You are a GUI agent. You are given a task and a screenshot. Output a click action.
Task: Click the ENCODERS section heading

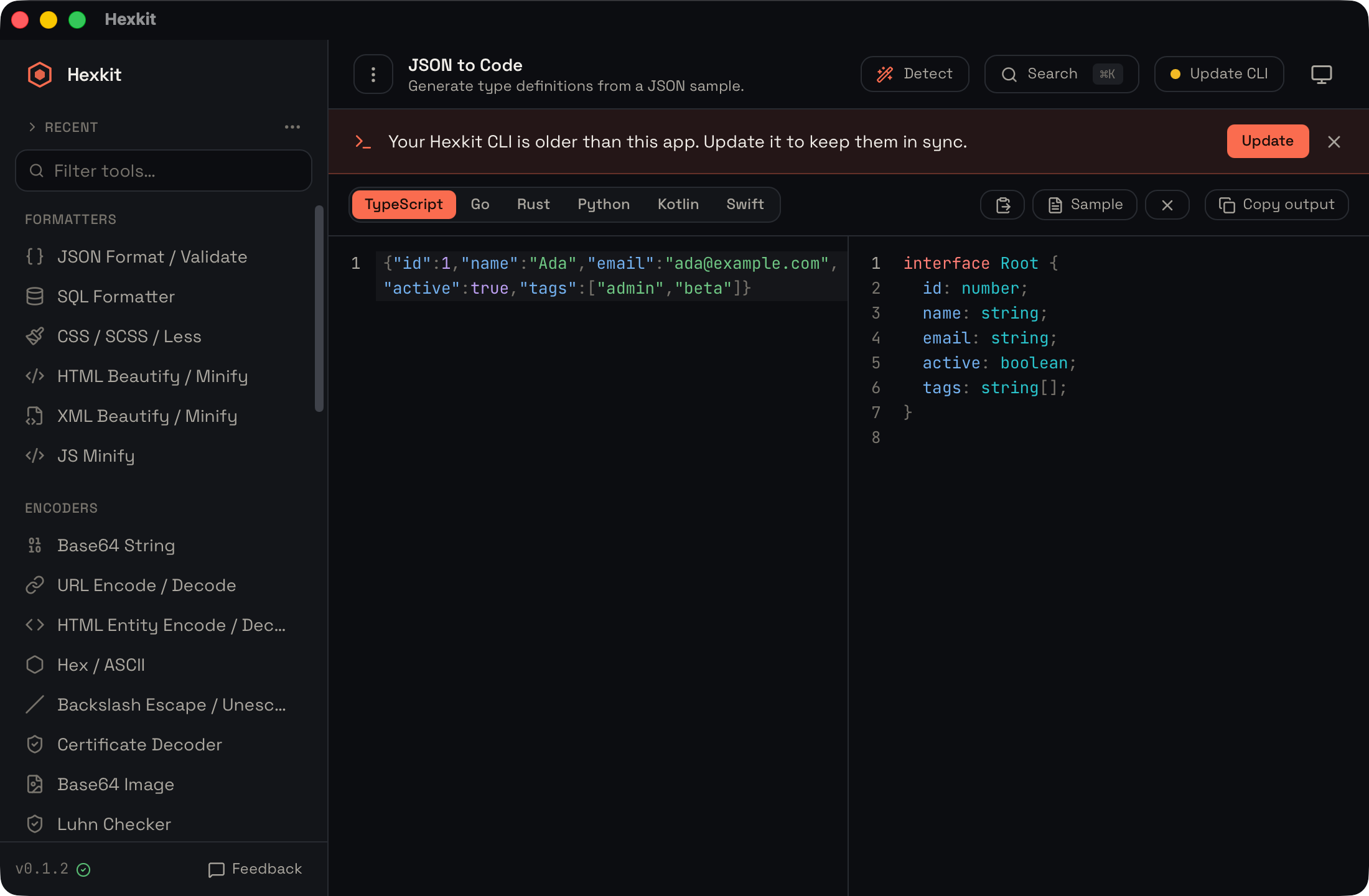click(61, 508)
